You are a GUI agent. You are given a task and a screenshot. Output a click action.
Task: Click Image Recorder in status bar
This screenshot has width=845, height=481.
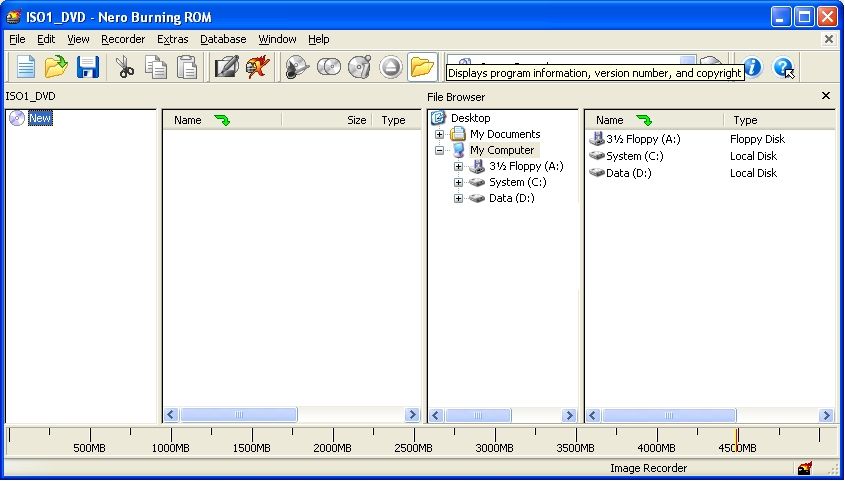pyautogui.click(x=648, y=468)
